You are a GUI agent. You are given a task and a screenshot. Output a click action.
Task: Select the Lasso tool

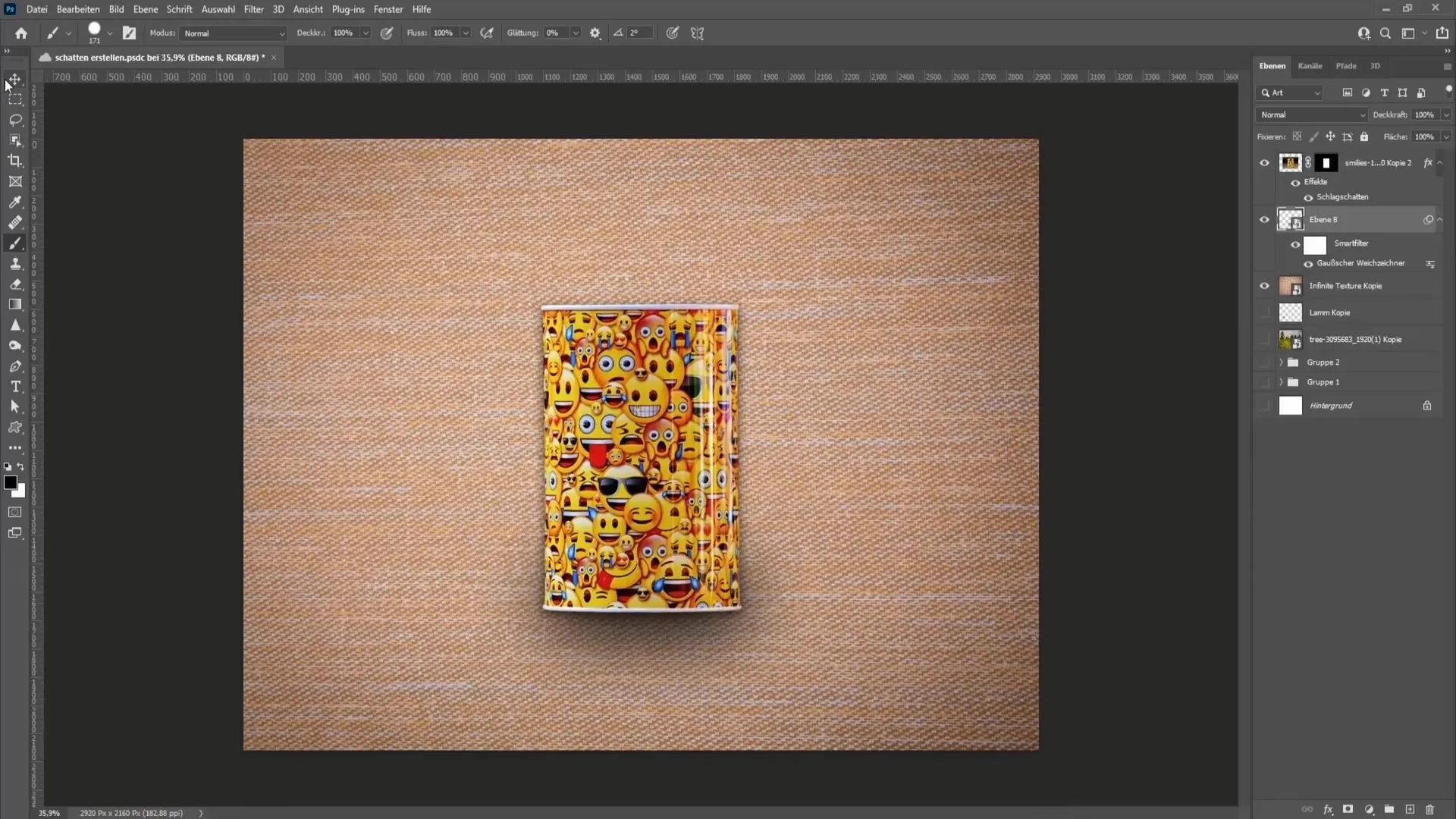click(x=15, y=120)
